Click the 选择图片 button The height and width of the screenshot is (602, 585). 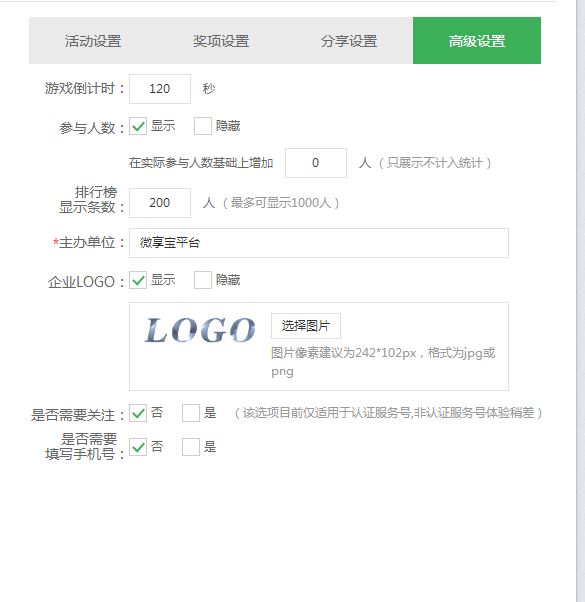pyautogui.click(x=306, y=326)
